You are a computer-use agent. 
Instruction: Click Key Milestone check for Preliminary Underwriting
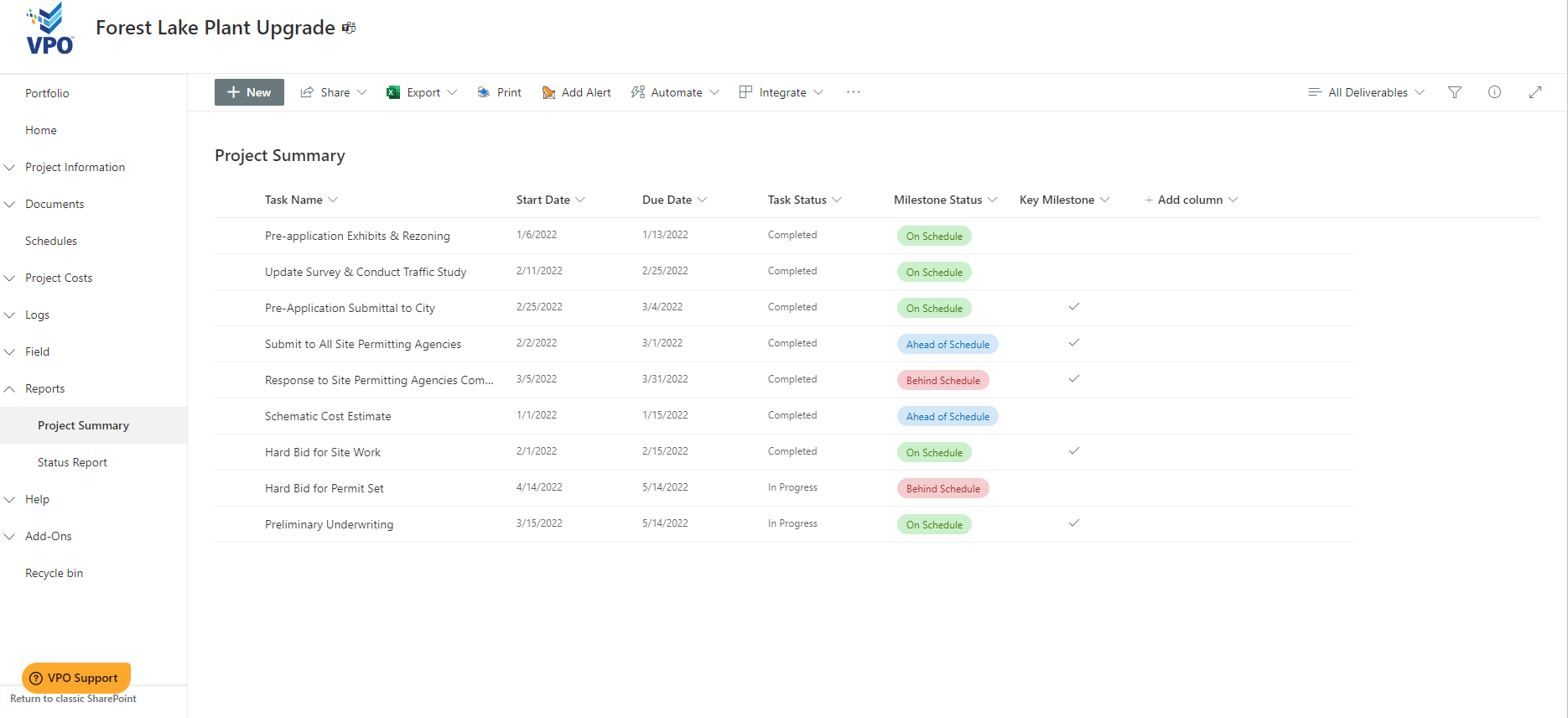[1073, 523]
